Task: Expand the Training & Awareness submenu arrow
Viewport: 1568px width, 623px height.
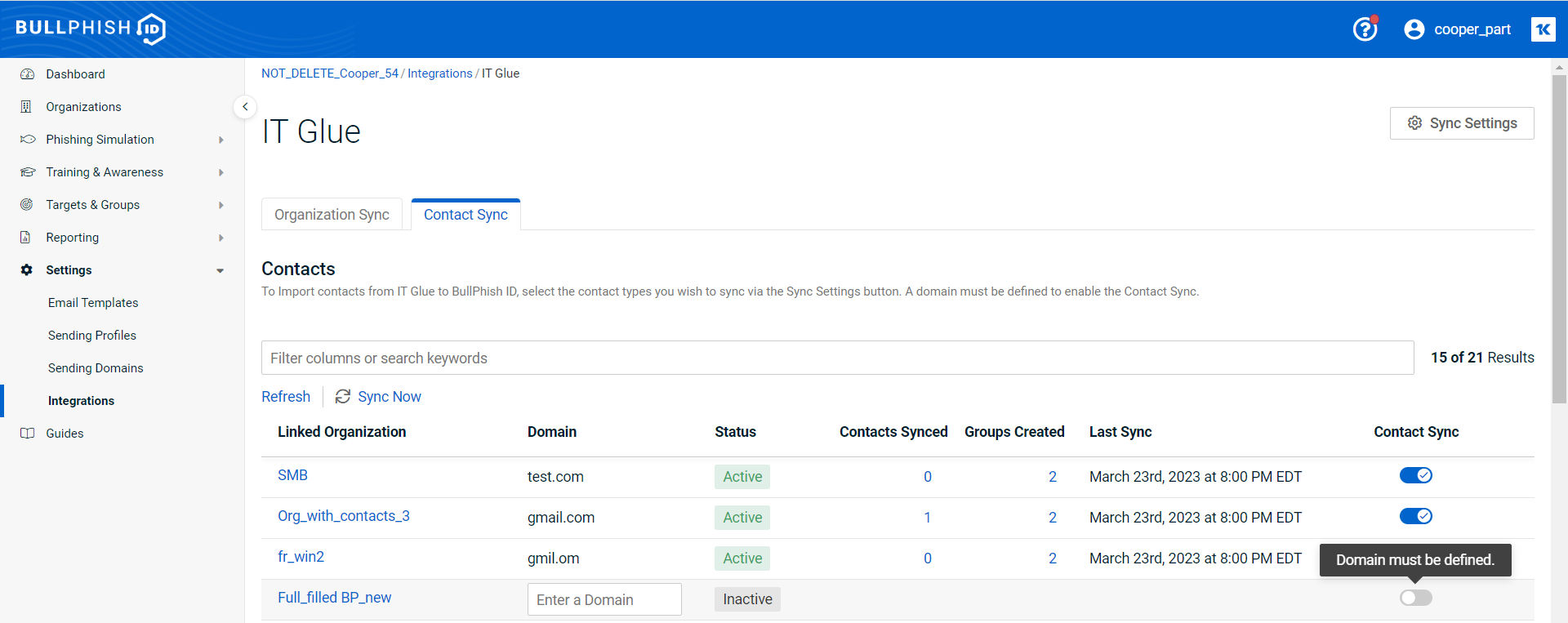Action: [x=221, y=172]
